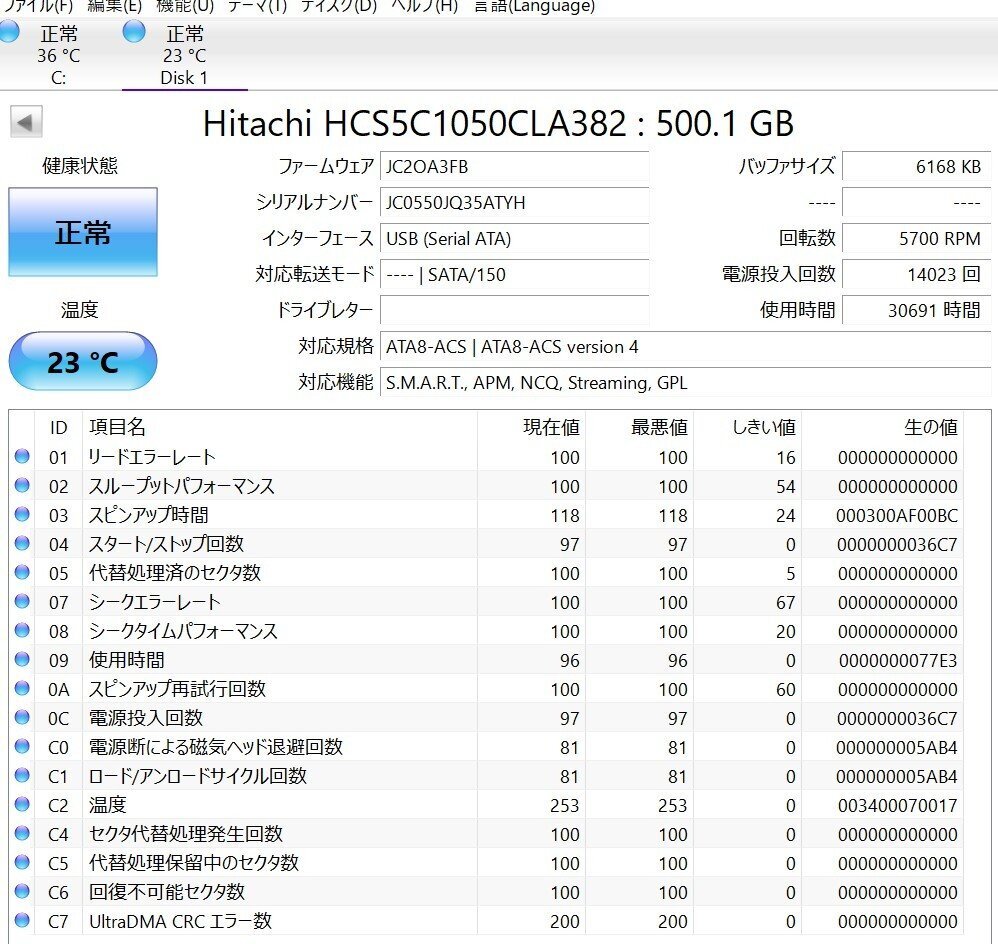Click status icon for 04 スタート/ストップ回数

[22, 543]
